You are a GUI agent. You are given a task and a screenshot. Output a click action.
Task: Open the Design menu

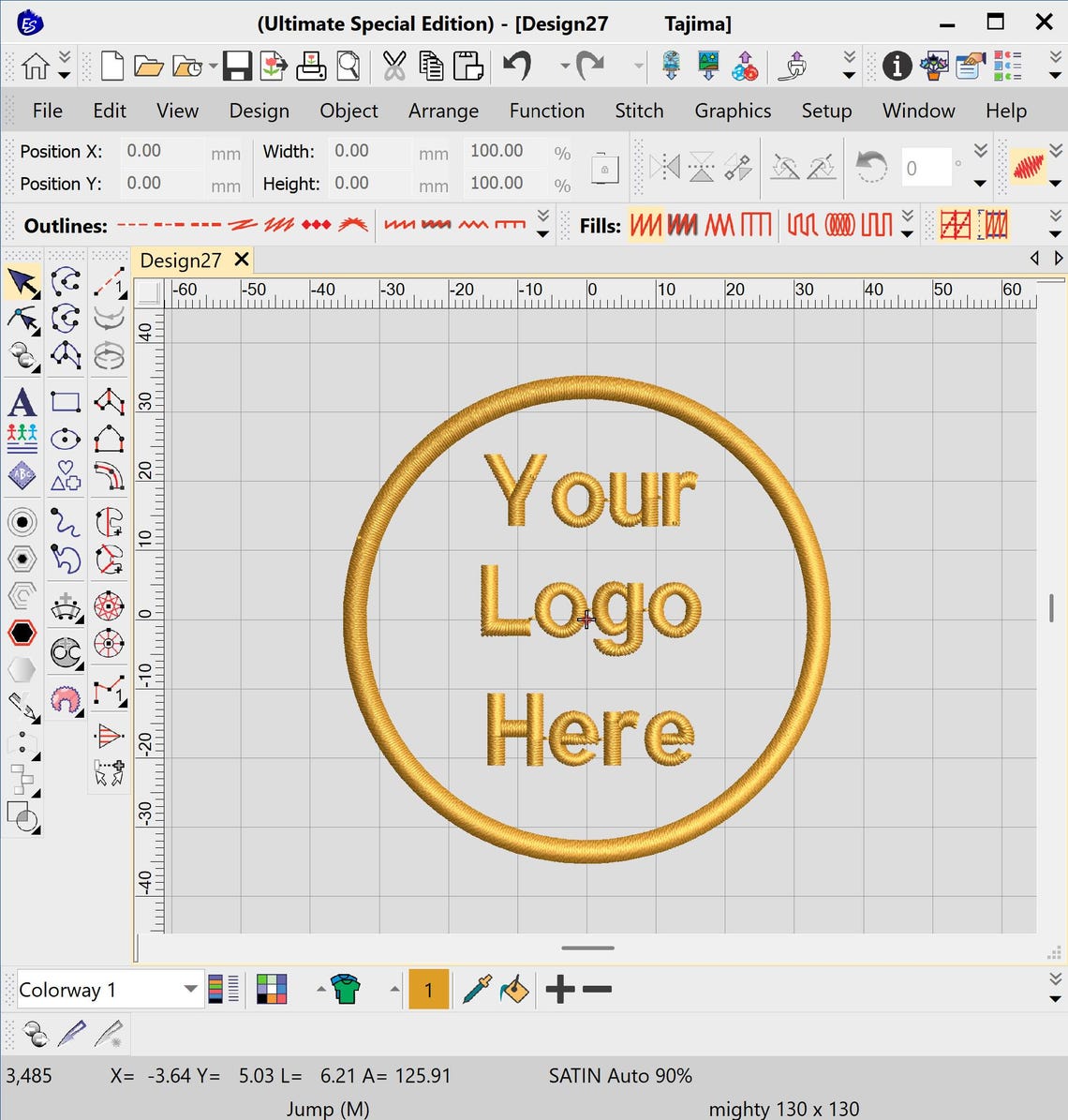click(260, 111)
